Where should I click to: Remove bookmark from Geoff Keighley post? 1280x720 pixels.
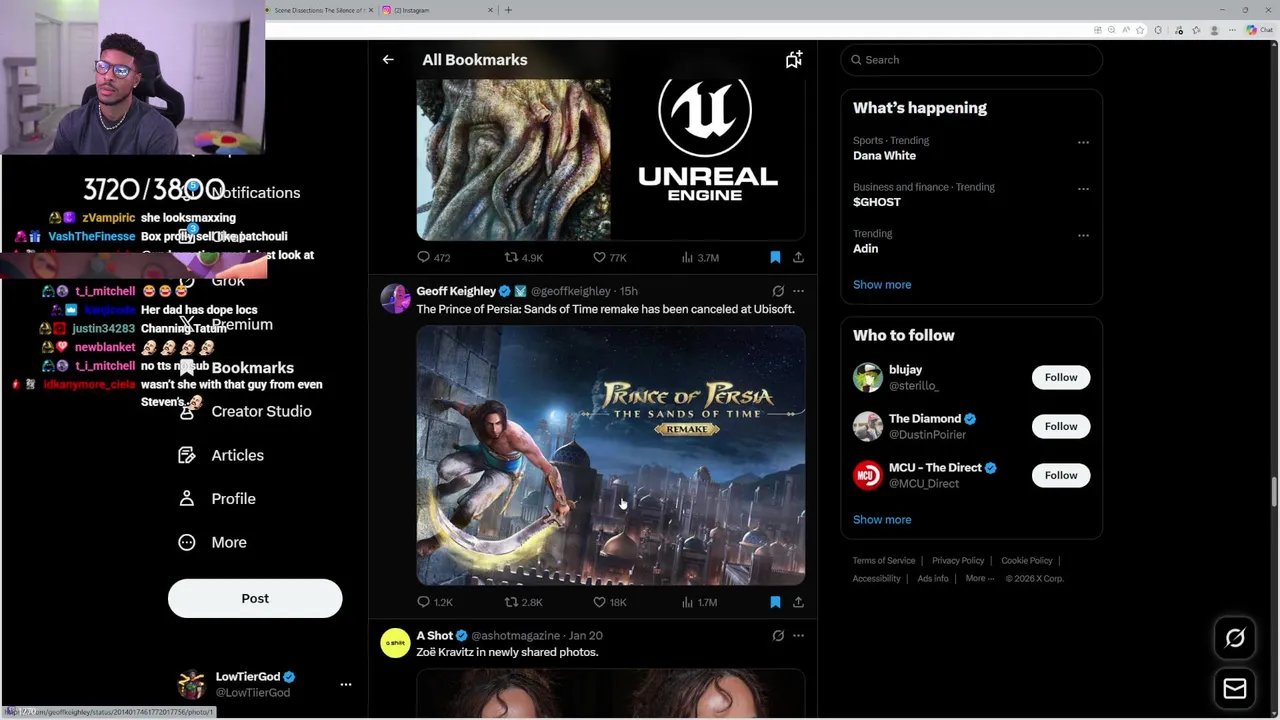pos(775,602)
